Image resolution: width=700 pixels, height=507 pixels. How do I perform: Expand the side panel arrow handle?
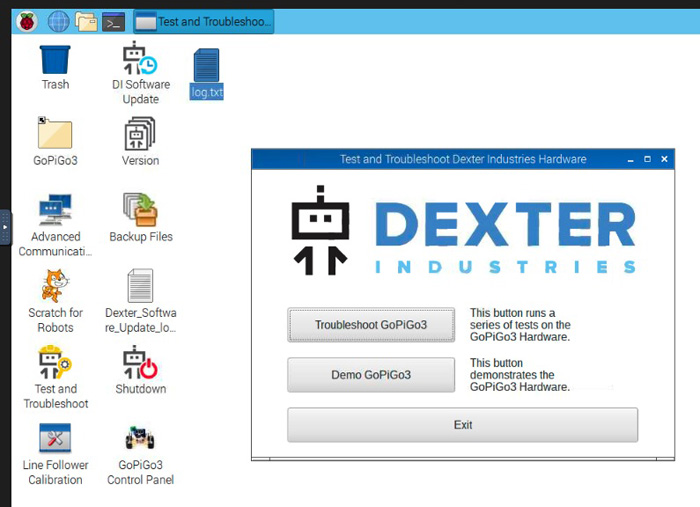[x=4, y=227]
